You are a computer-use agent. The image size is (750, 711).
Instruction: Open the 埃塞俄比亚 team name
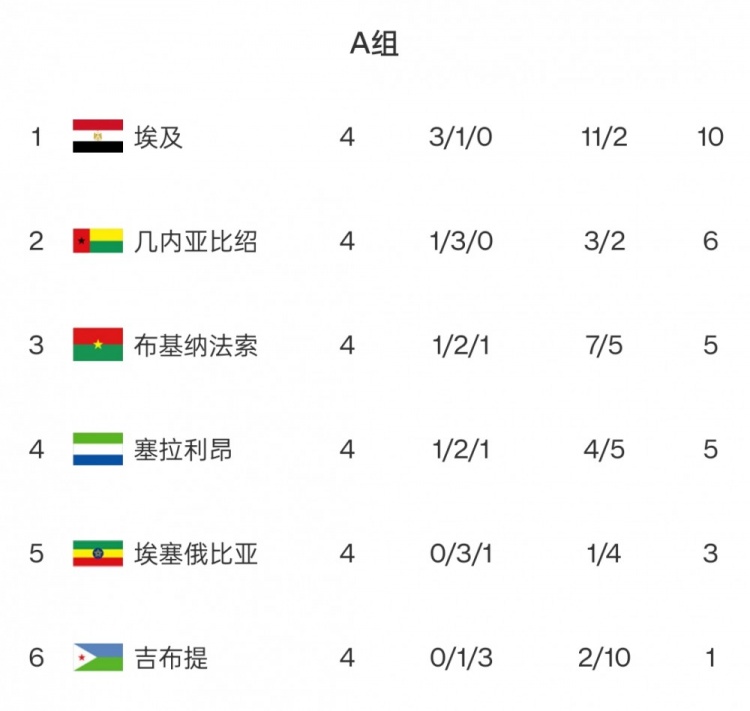point(195,553)
